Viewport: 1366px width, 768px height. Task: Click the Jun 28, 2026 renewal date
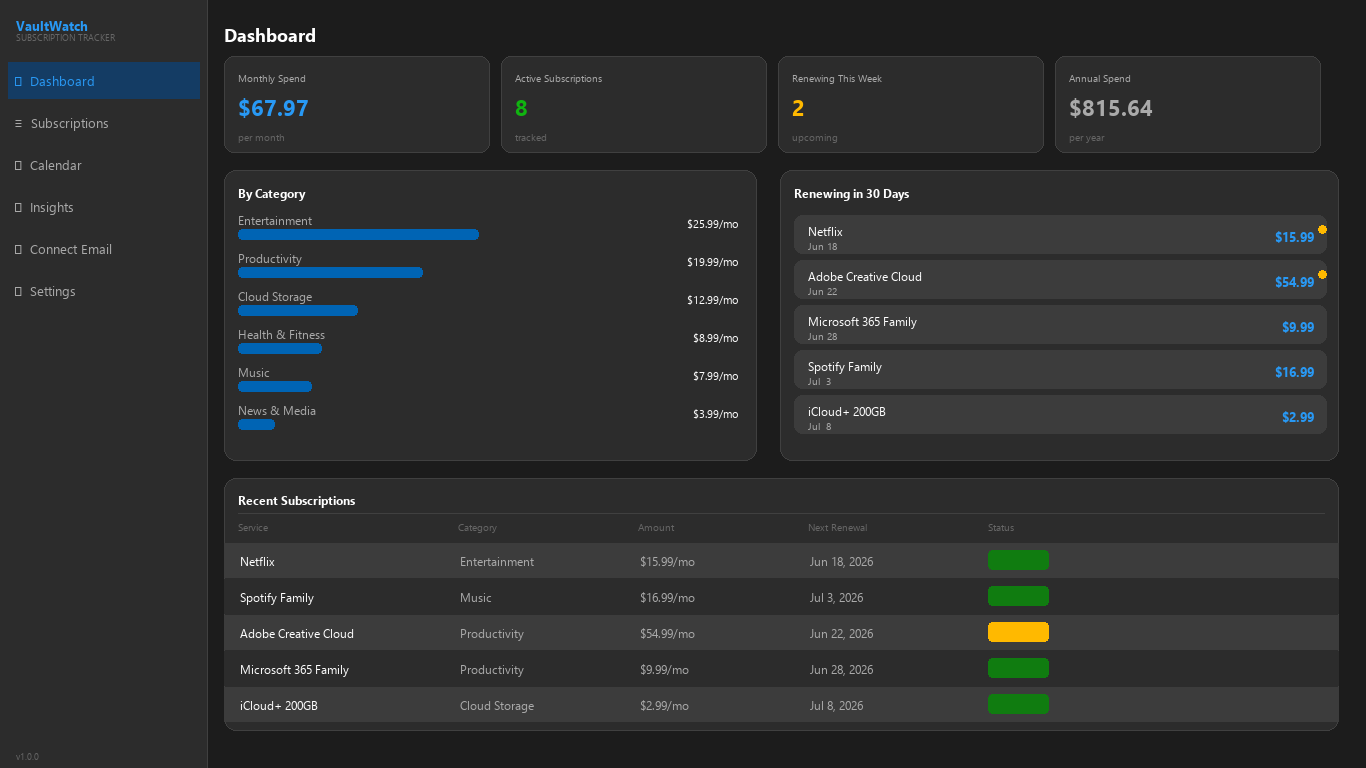pos(841,670)
